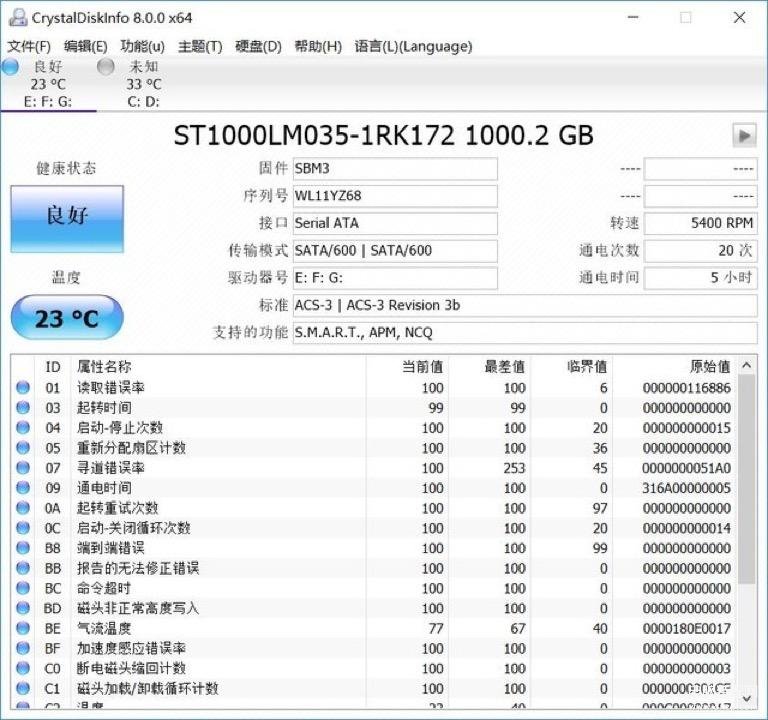
Task: Open the 语言(L)(Language) menu
Action: pyautogui.click(x=413, y=47)
